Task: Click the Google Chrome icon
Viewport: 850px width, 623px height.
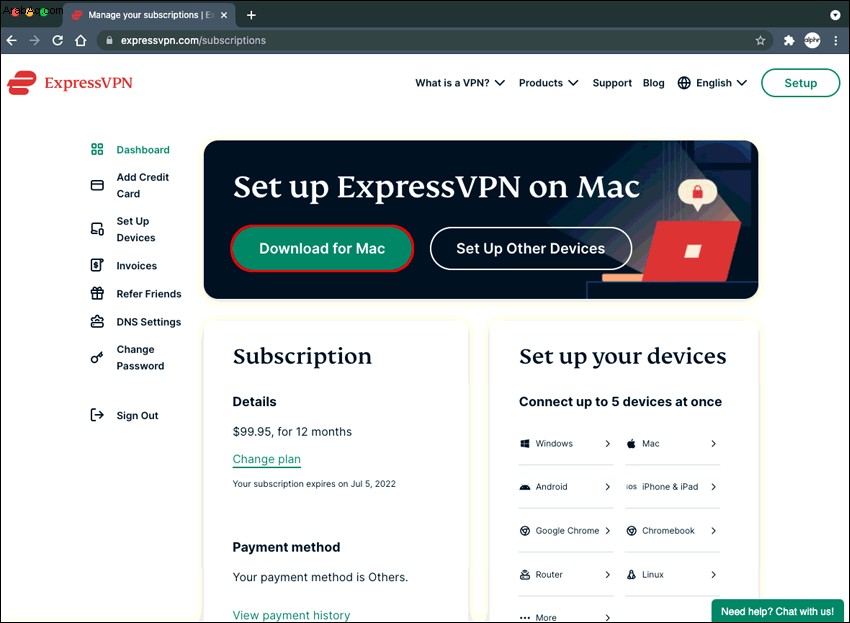Action: [525, 531]
